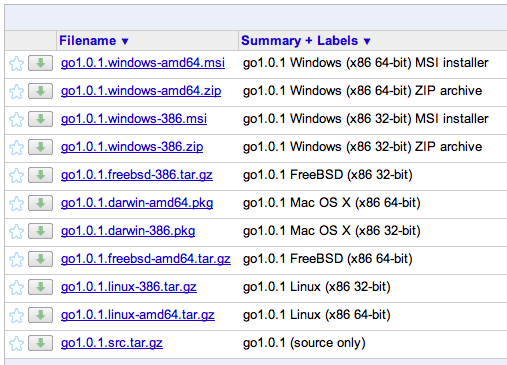Star the go1.0.1.windows-386.zip download
This screenshot has width=507, height=365.
coord(16,147)
